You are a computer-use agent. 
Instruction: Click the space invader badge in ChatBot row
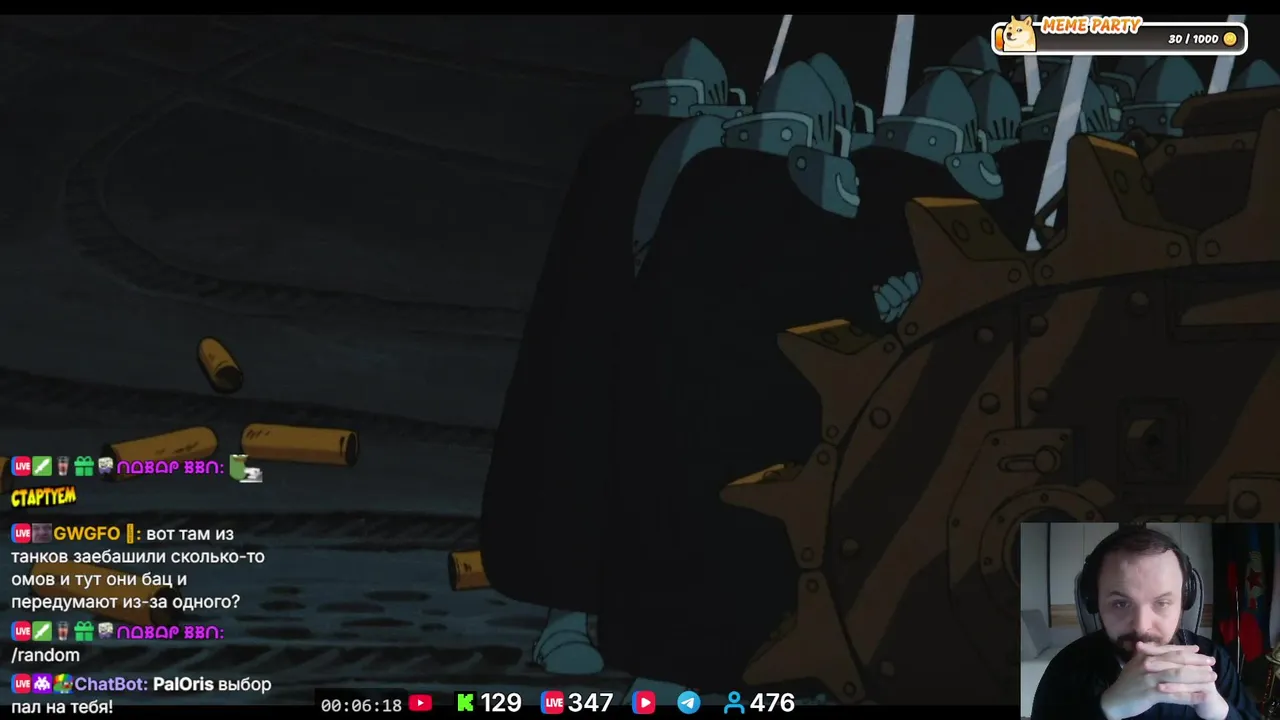[x=42, y=684]
